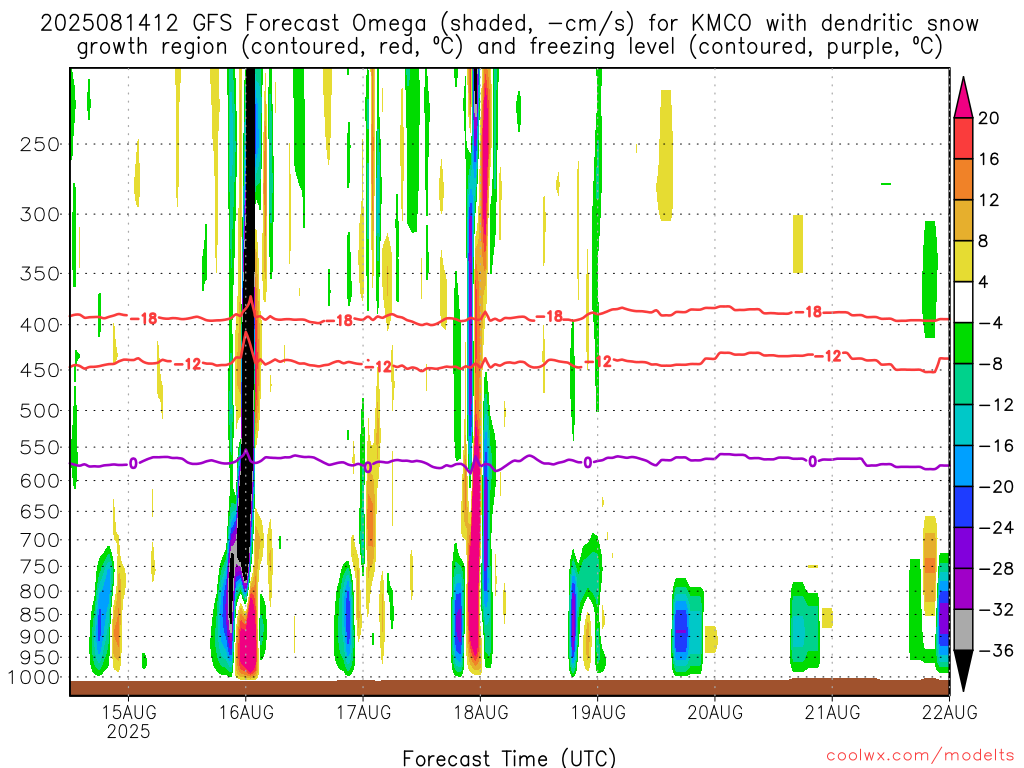1024x768 pixels.
Task: Click the 450 pressure level label
Action: pos(40,370)
